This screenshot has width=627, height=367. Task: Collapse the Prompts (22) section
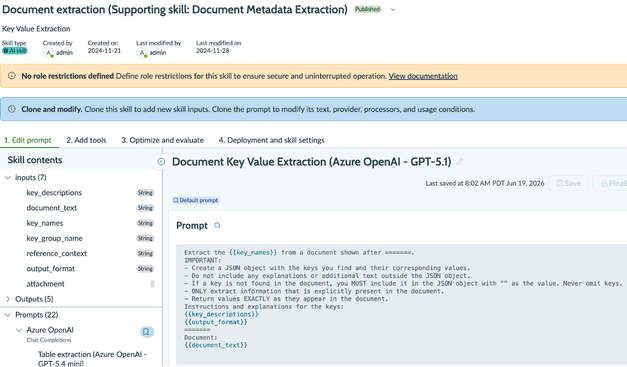pyautogui.click(x=8, y=315)
